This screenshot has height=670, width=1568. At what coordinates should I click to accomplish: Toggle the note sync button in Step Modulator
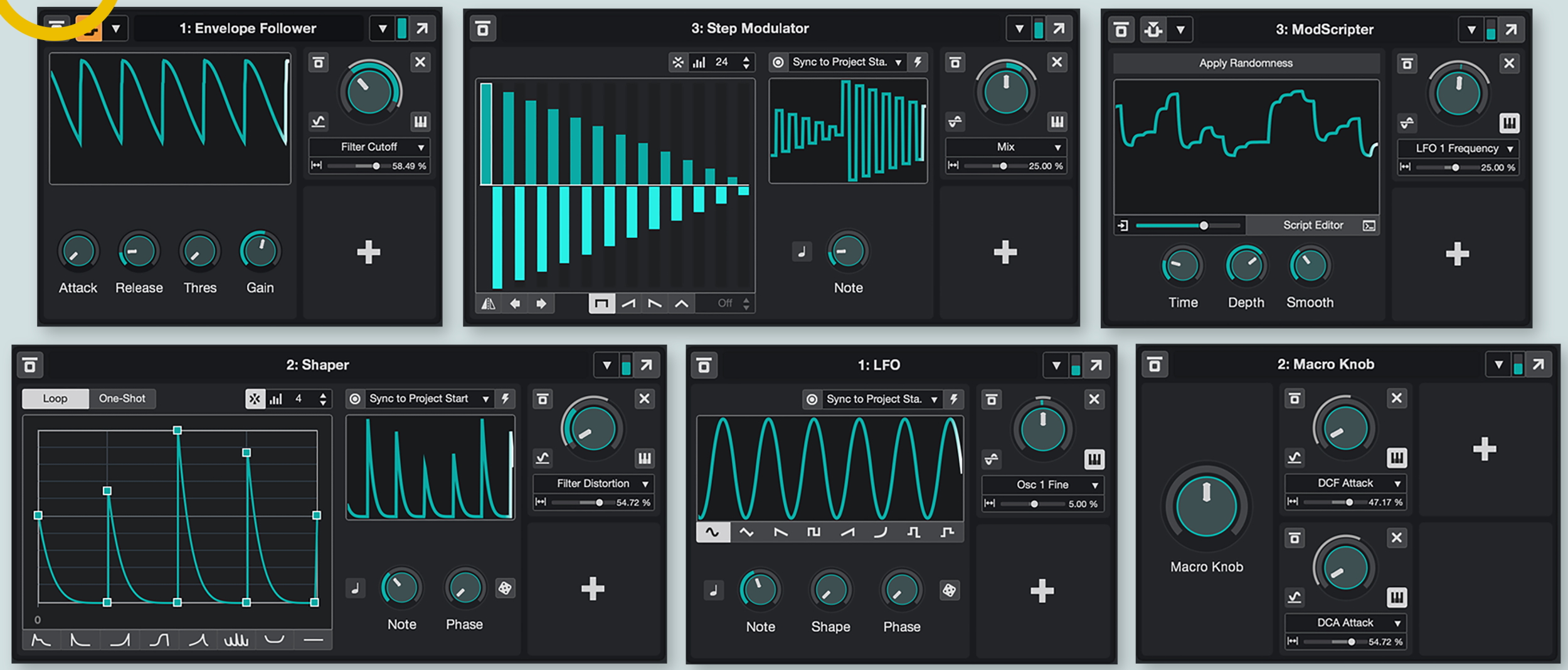click(x=802, y=252)
